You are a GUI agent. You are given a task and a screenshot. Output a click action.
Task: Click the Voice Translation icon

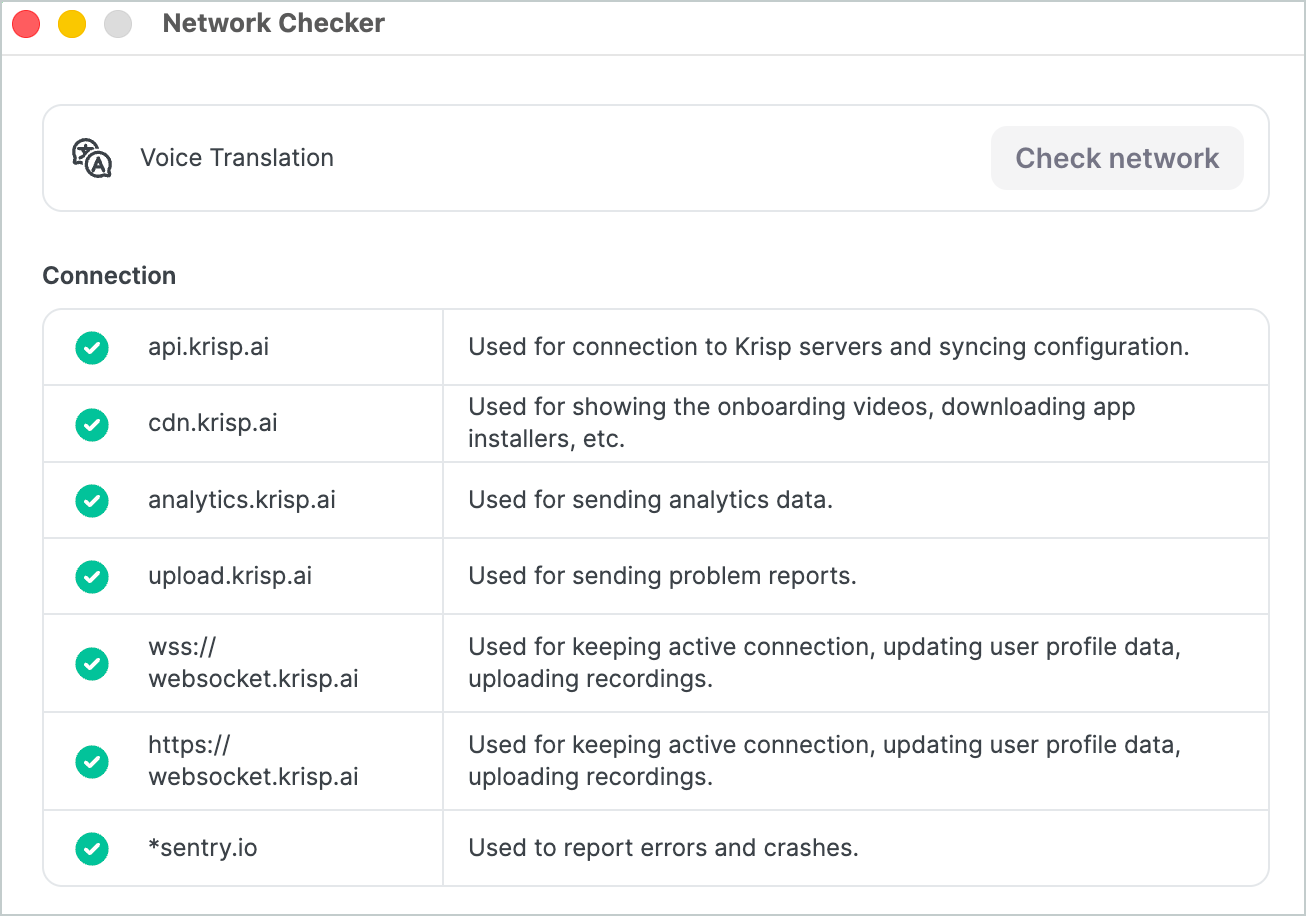point(92,158)
